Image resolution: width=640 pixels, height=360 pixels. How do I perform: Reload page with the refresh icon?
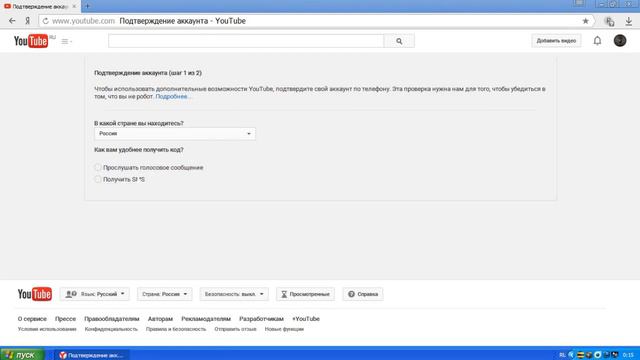tap(45, 21)
